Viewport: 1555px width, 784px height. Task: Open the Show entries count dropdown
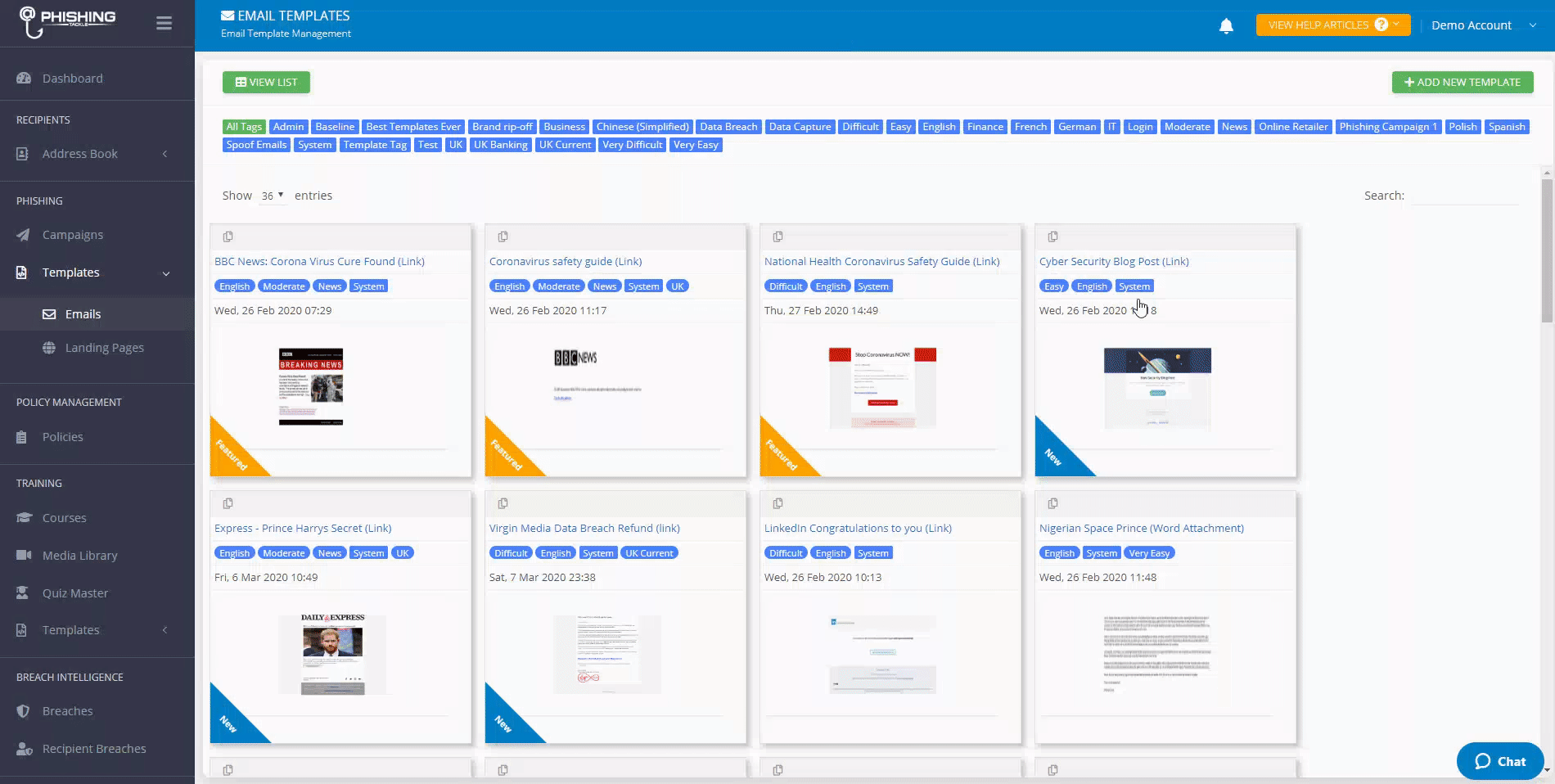[273, 196]
